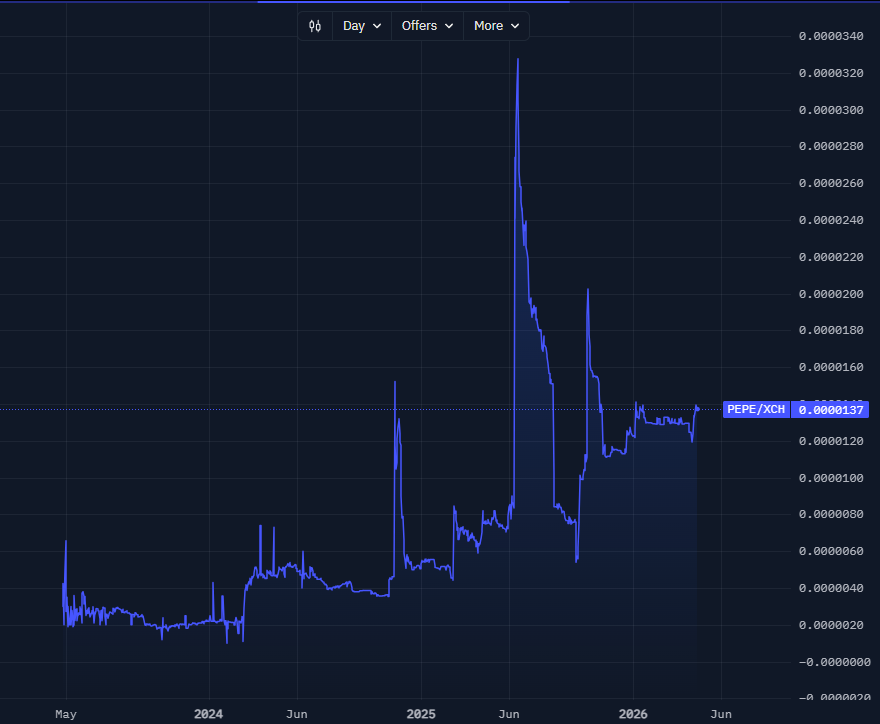Click the 2026 label on time axis
The width and height of the screenshot is (880, 724).
[x=633, y=714]
